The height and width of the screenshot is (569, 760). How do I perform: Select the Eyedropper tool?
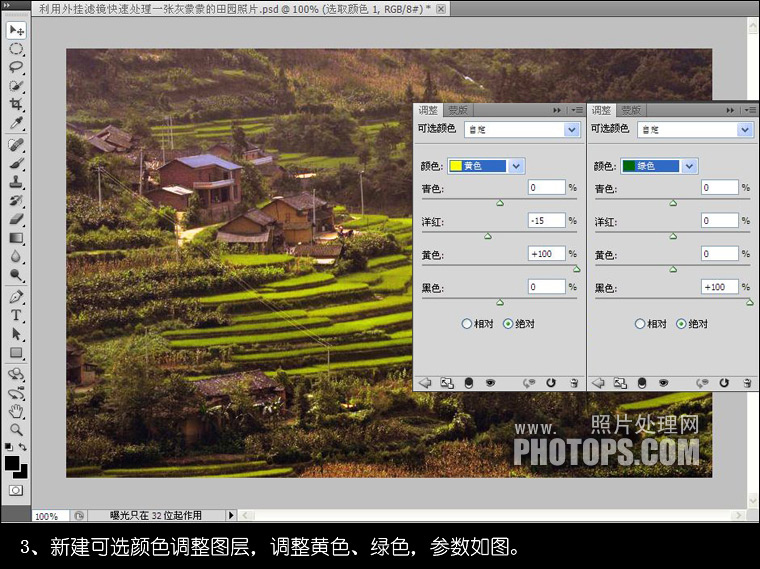coord(16,123)
